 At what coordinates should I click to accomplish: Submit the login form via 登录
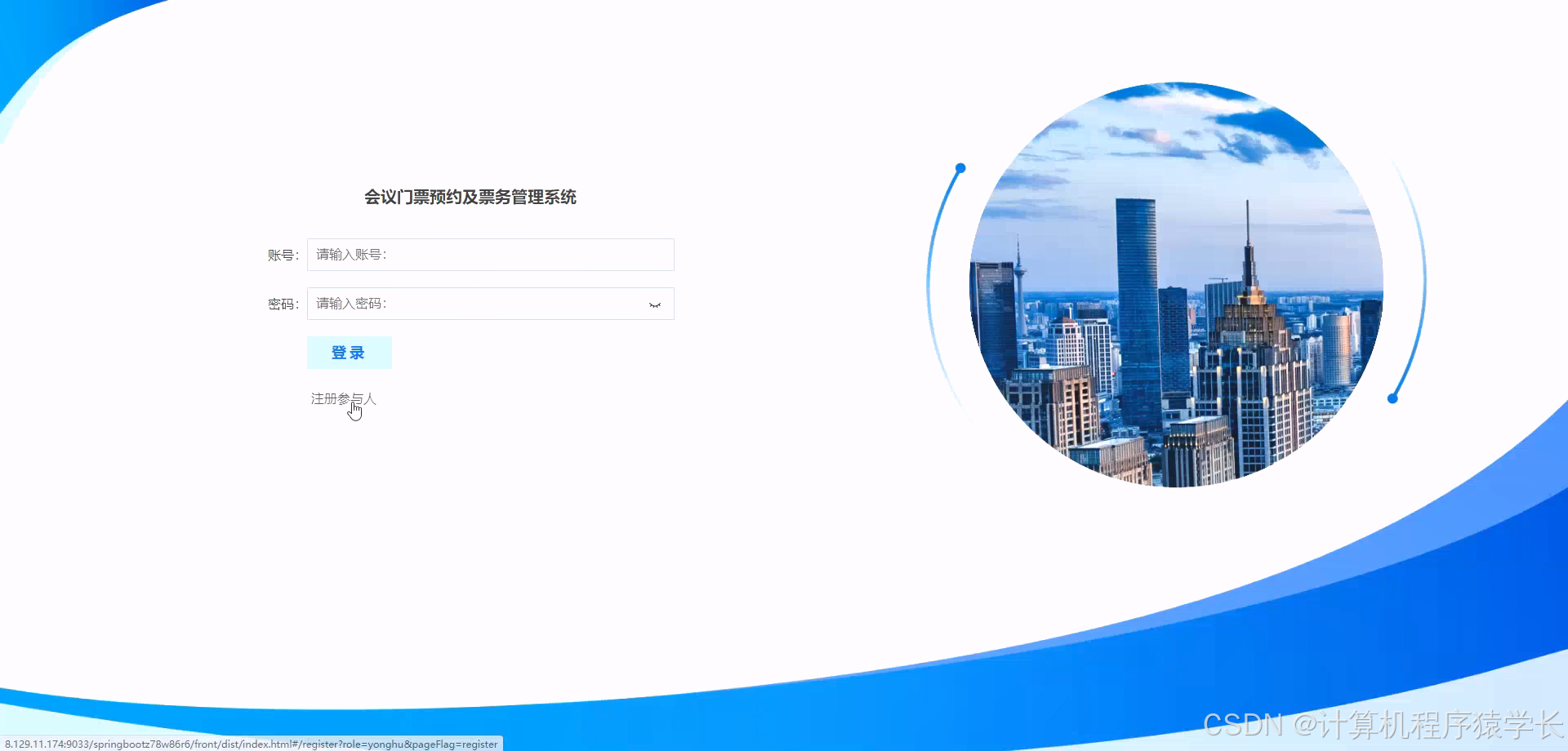[x=349, y=352]
